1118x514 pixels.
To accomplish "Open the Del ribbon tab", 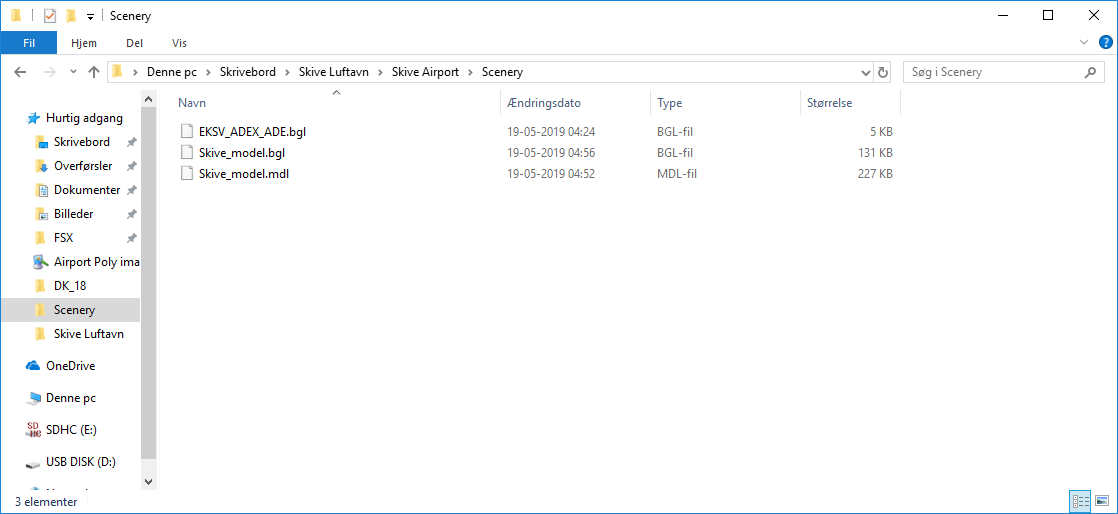I will 134,43.
